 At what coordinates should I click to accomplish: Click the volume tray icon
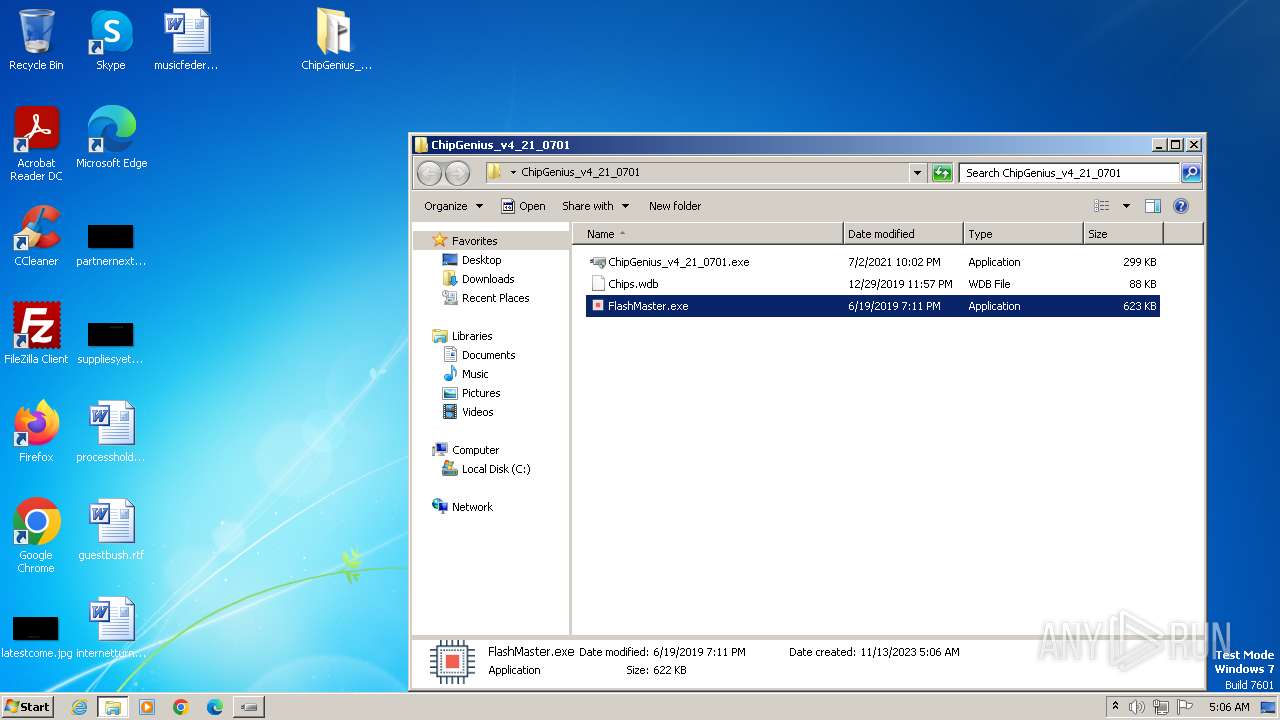point(1137,707)
